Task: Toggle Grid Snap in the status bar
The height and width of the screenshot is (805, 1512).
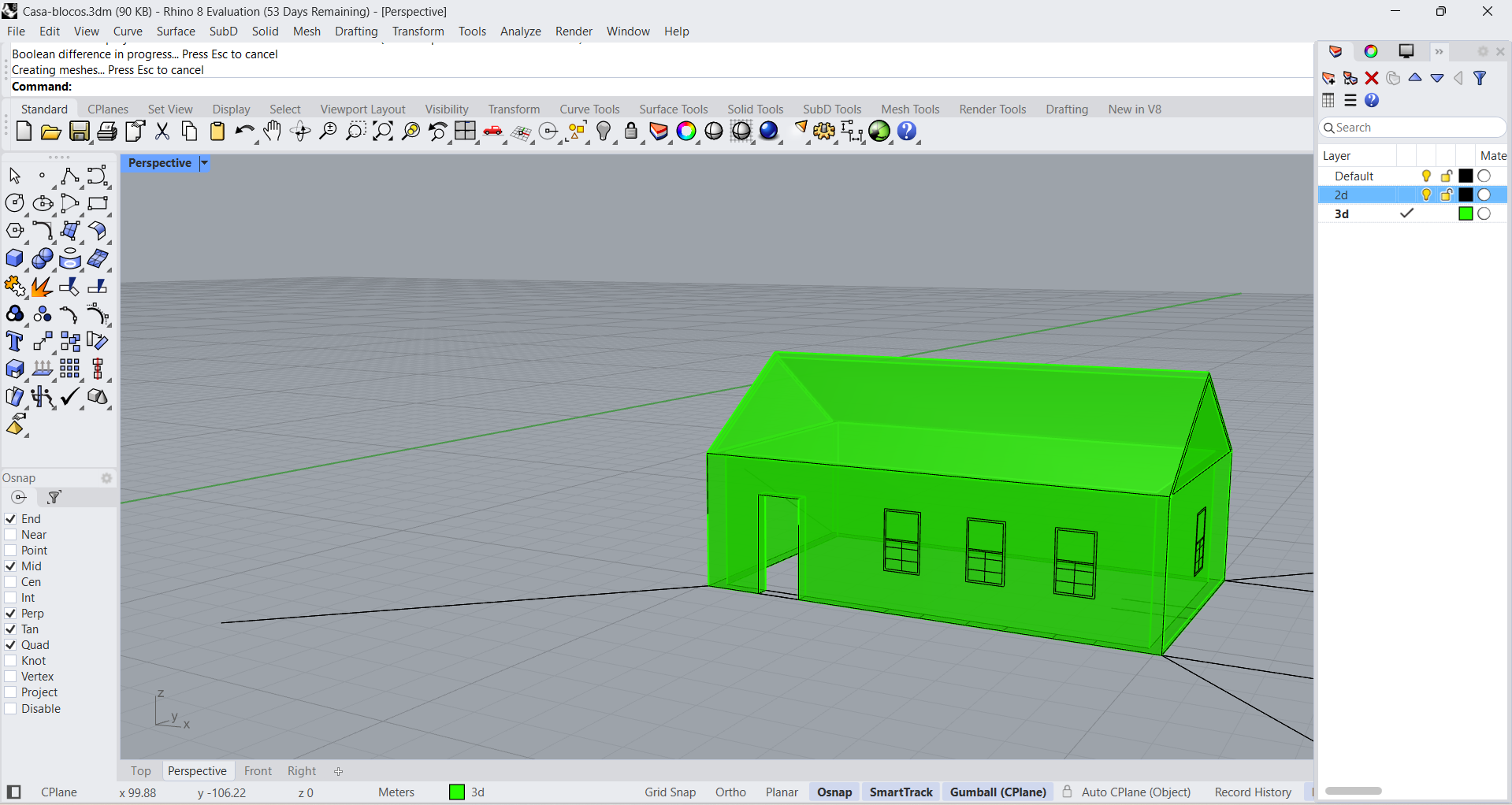Action: click(x=670, y=792)
